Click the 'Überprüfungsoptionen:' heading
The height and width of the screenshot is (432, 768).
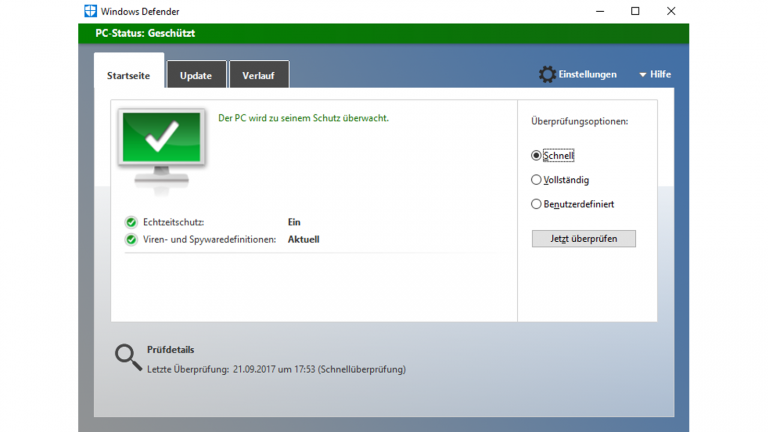pos(579,121)
